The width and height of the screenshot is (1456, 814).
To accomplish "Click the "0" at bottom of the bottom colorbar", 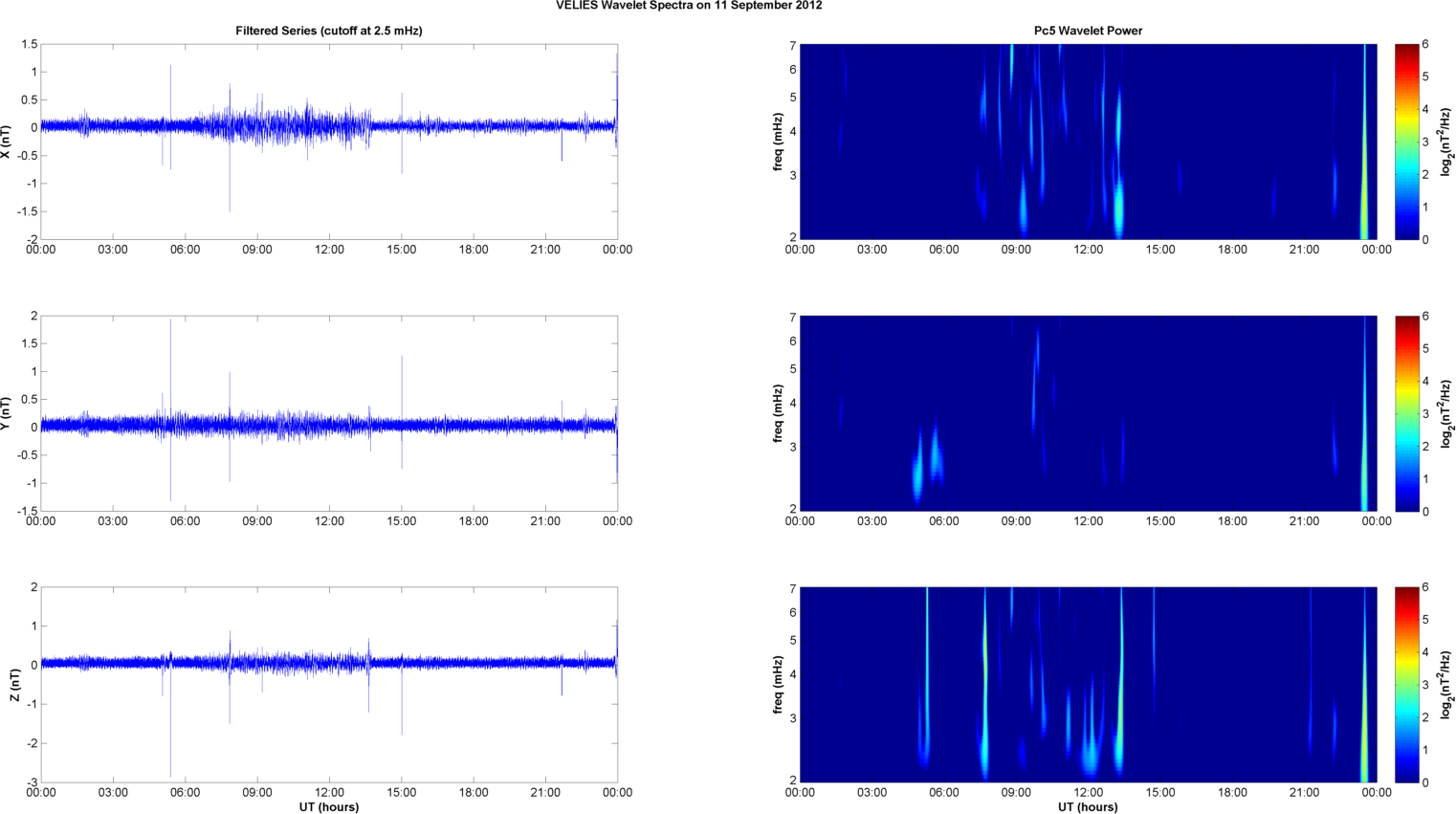I will coord(1425,782).
